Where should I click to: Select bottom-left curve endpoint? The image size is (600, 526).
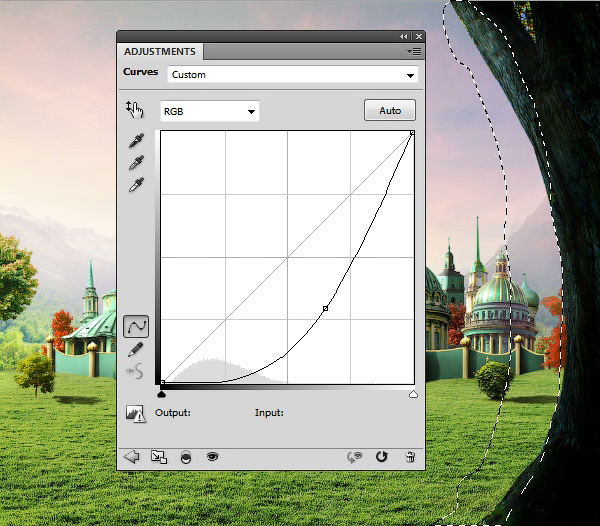click(162, 382)
